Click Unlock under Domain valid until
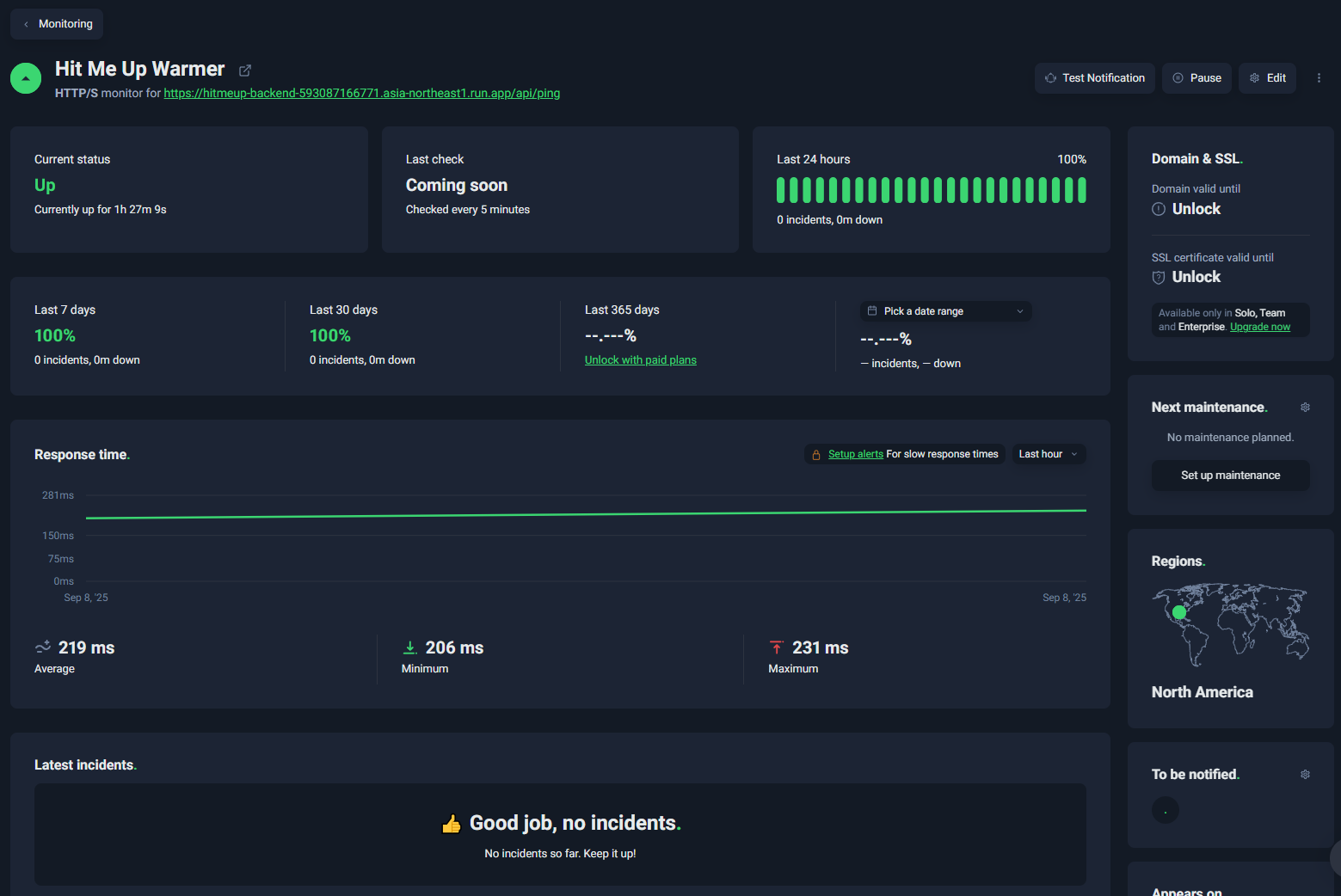 coord(1196,209)
